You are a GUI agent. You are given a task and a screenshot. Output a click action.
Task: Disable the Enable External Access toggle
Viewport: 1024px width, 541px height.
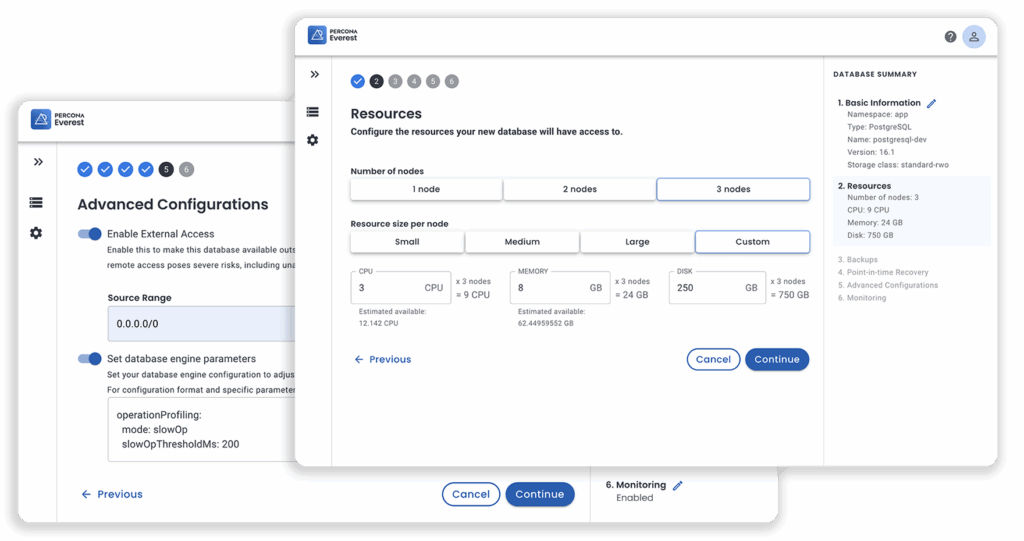pyautogui.click(x=90, y=234)
